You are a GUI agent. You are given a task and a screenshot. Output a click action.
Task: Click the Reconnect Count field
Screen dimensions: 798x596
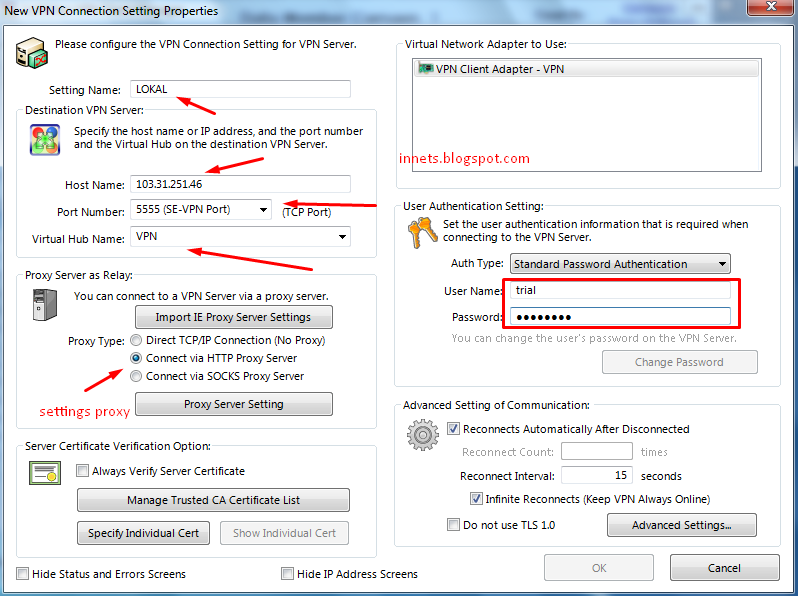point(596,451)
